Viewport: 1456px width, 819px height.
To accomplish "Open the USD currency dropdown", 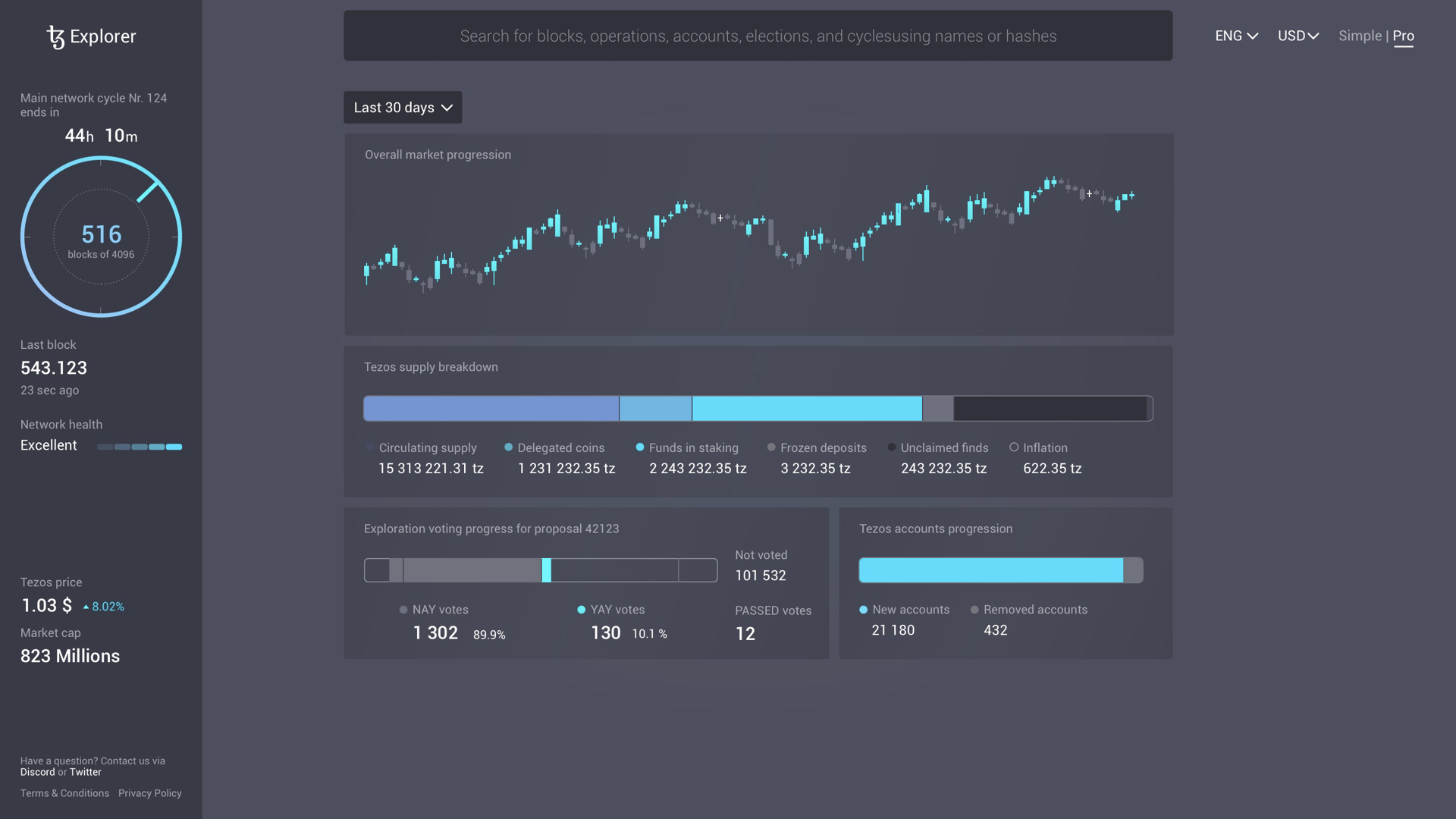I will click(x=1298, y=36).
